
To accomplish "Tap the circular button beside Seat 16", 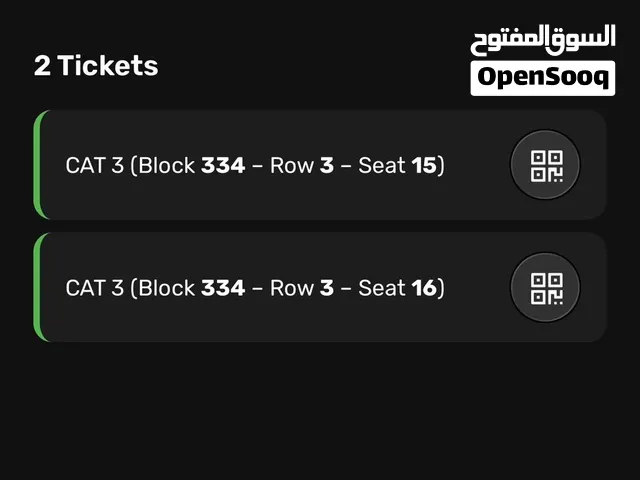I will point(545,287).
